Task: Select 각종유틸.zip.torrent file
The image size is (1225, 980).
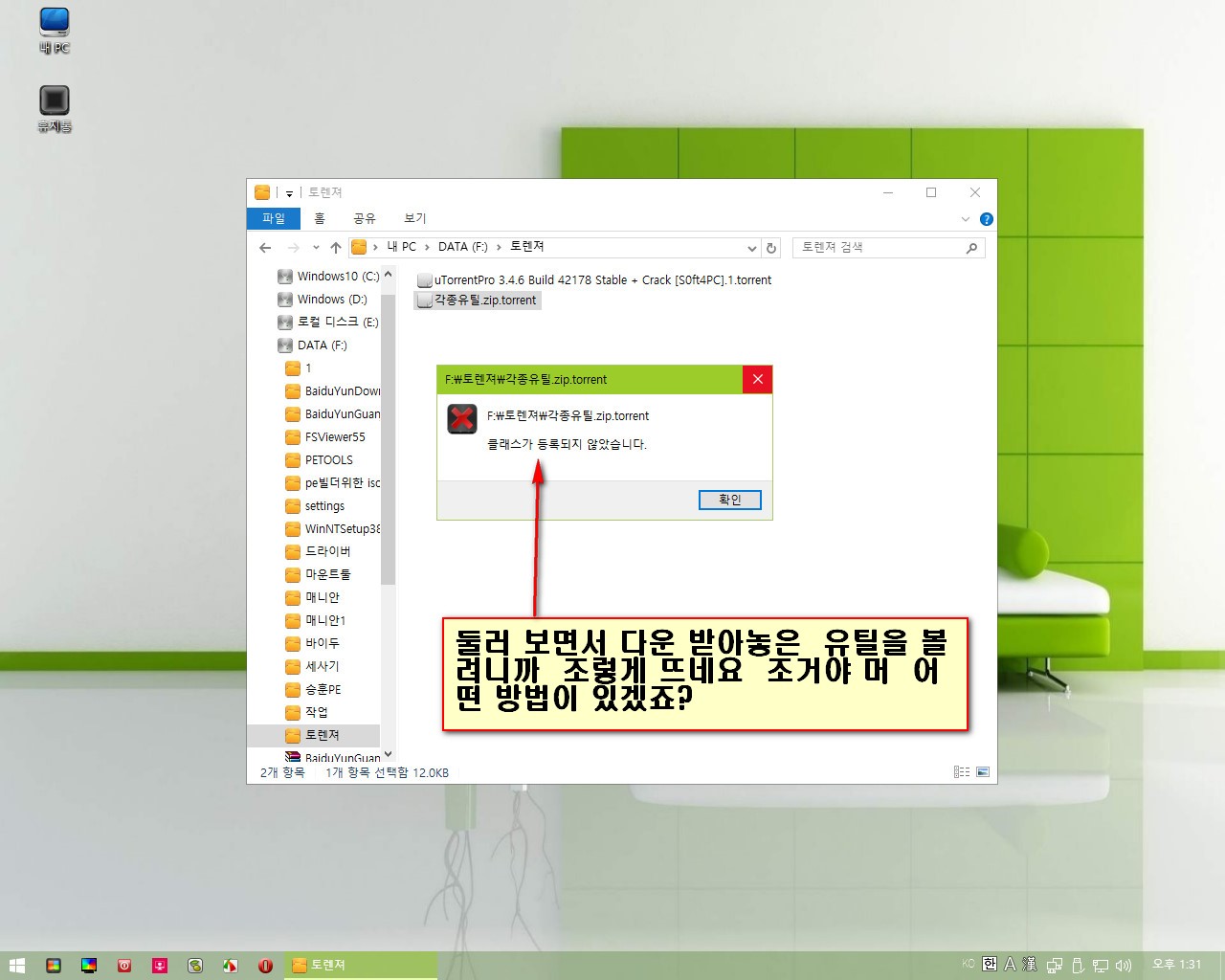Action: coord(478,301)
